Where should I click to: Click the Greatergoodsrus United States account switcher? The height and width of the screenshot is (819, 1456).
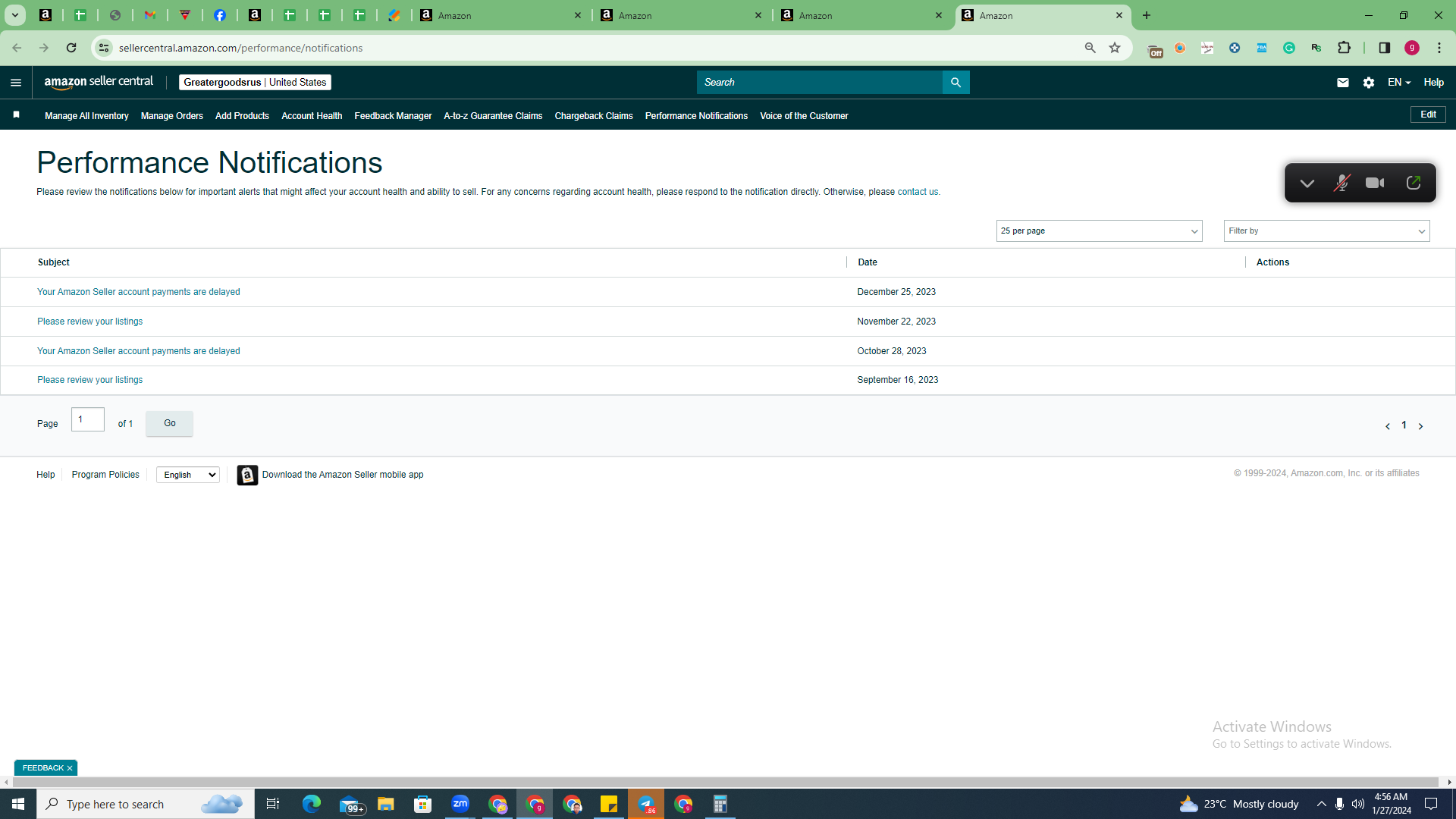(255, 83)
